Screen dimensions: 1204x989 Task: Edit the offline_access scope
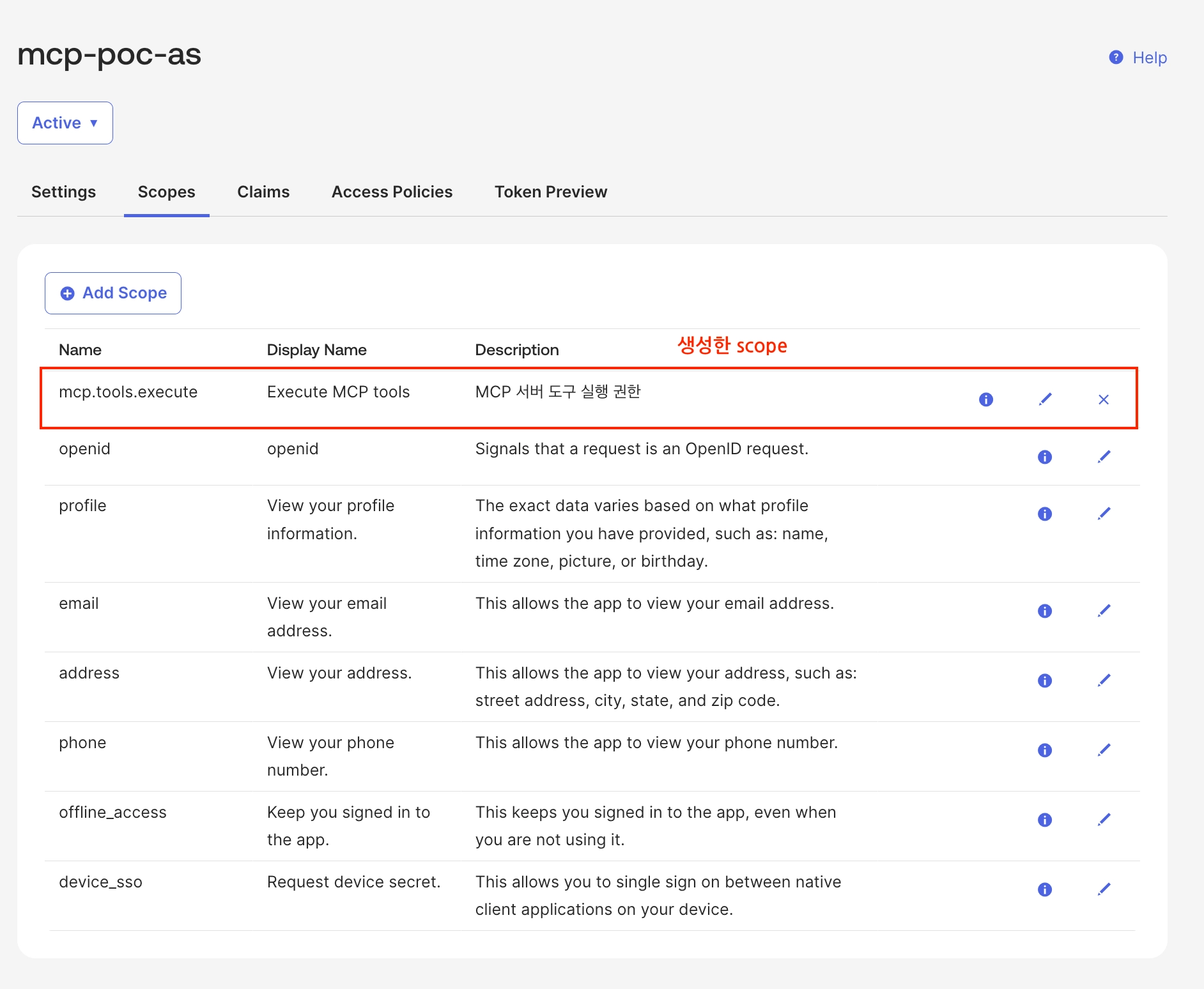point(1104,820)
